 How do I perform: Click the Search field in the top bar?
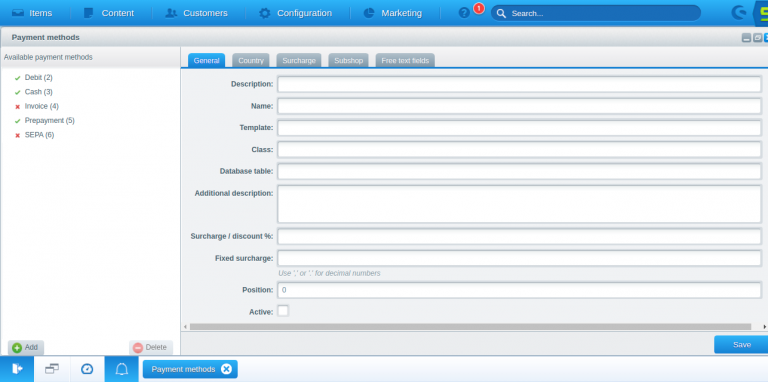click(596, 13)
